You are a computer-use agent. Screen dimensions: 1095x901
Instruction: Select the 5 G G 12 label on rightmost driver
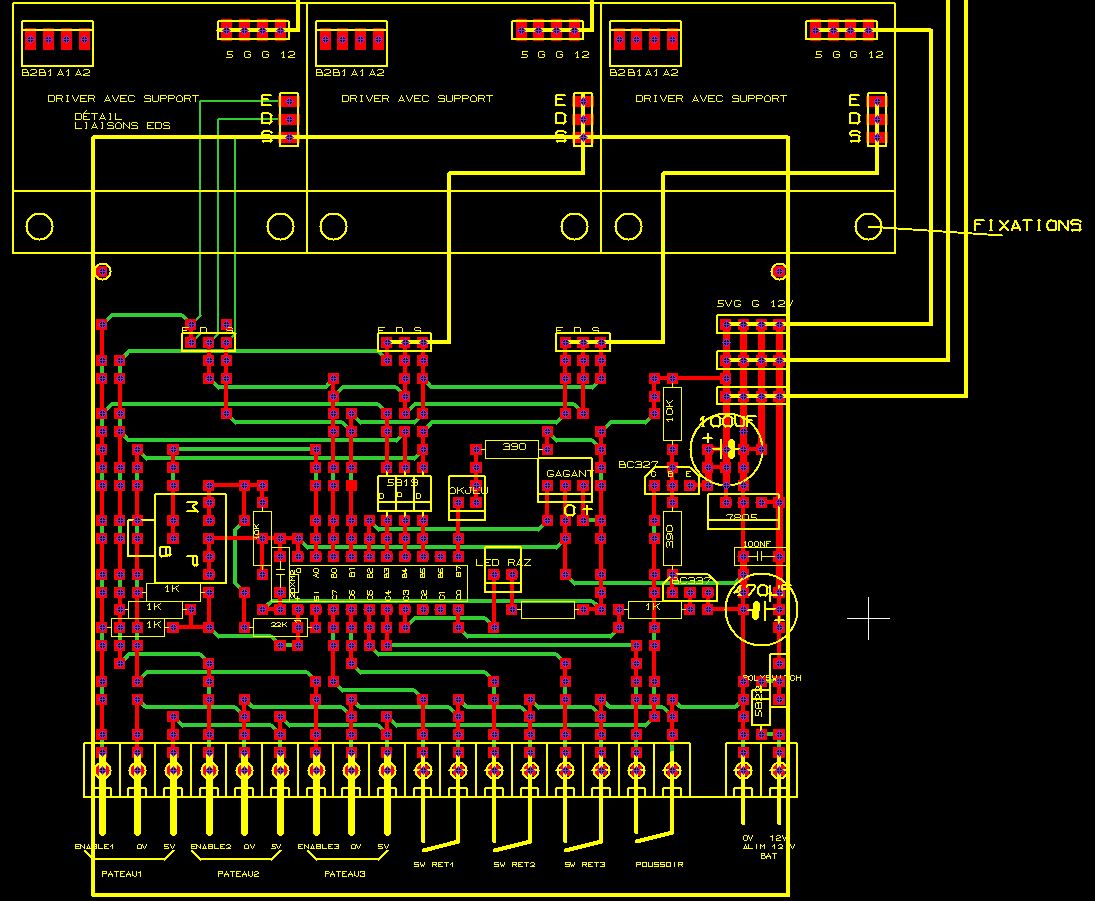click(x=849, y=54)
